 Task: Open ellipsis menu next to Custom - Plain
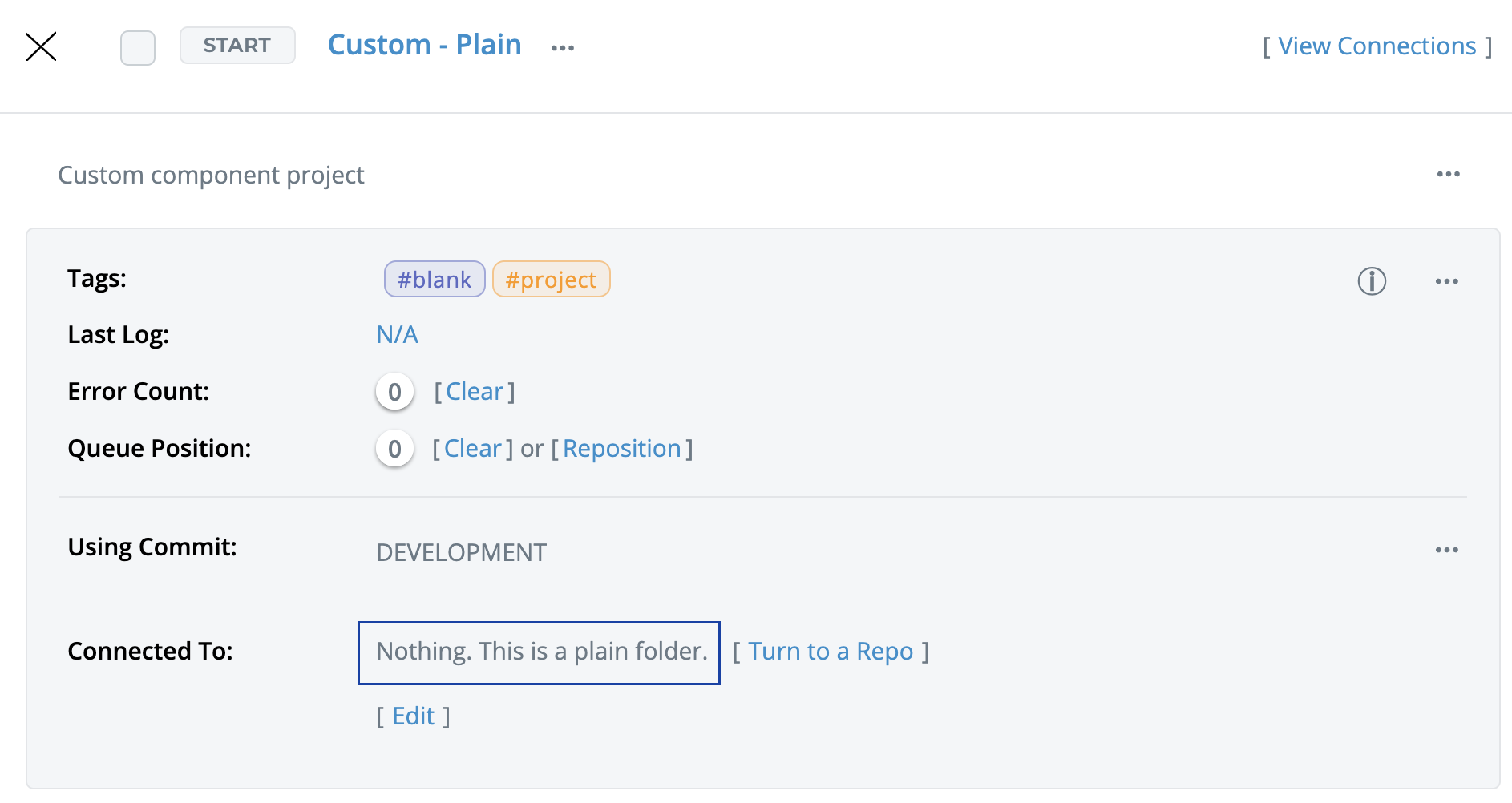[x=563, y=48]
